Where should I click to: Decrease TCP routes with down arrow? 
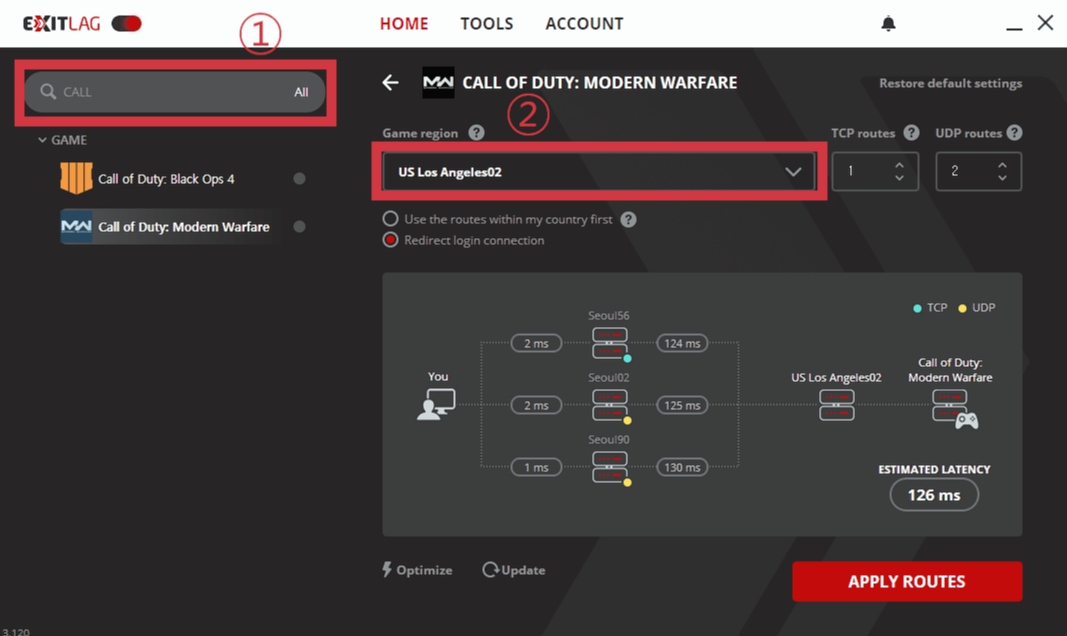click(899, 178)
